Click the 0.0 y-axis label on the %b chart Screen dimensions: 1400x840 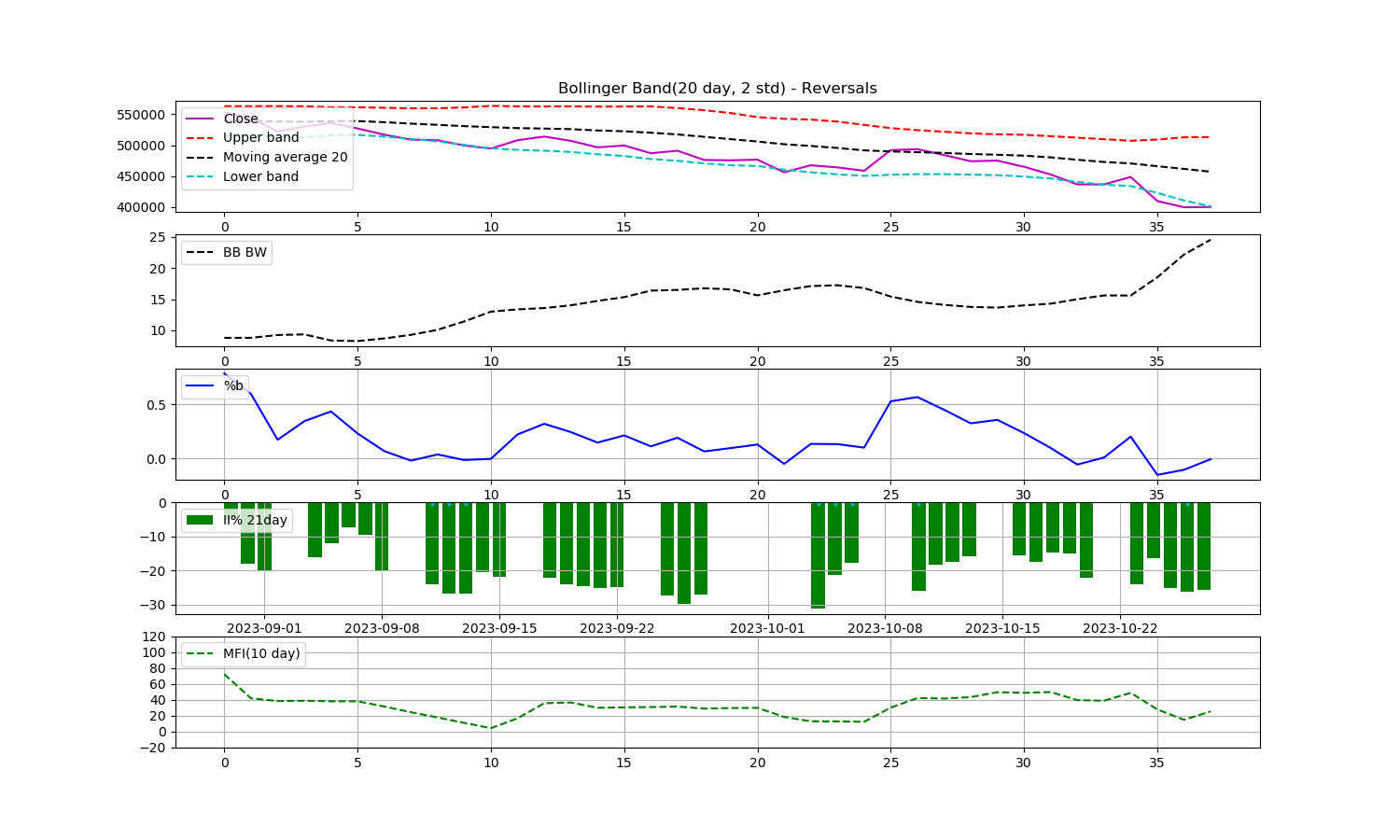pyautogui.click(x=155, y=459)
